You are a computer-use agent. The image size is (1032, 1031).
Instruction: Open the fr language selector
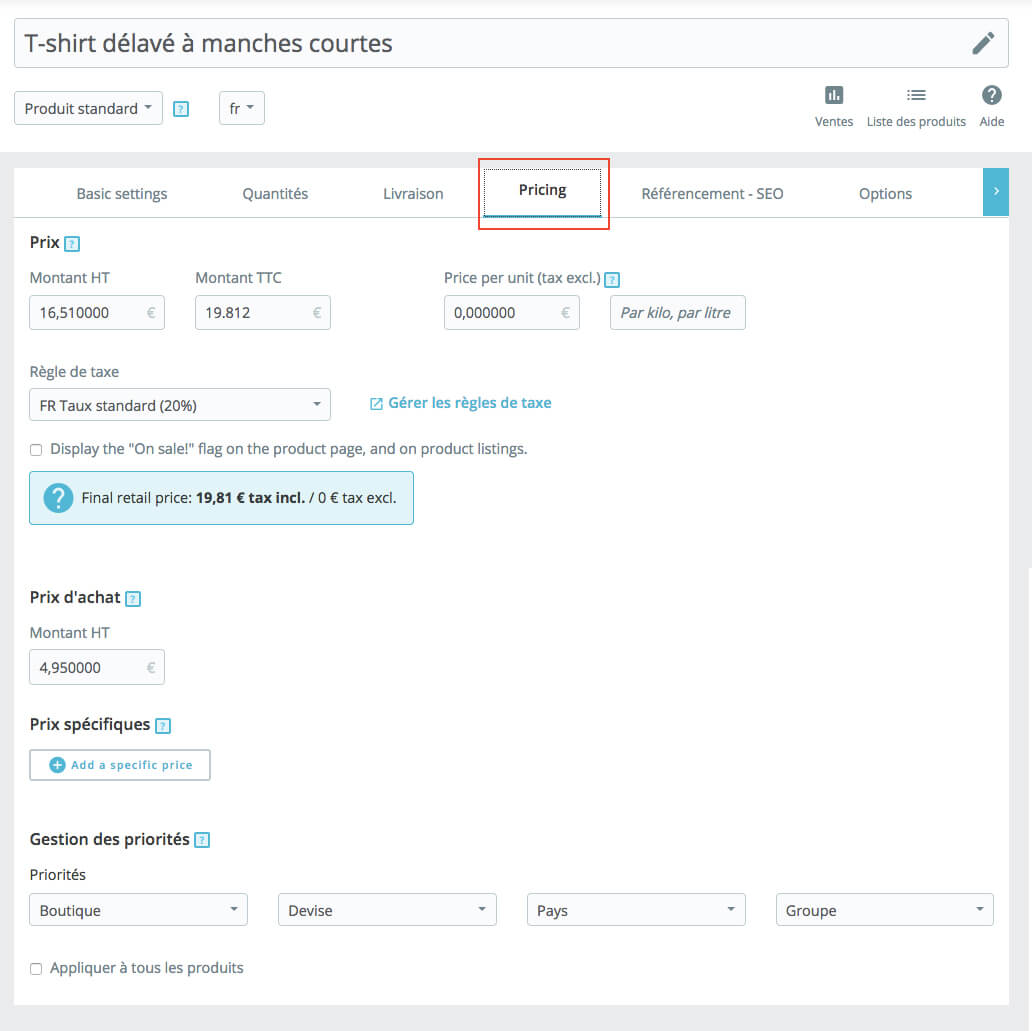[241, 108]
